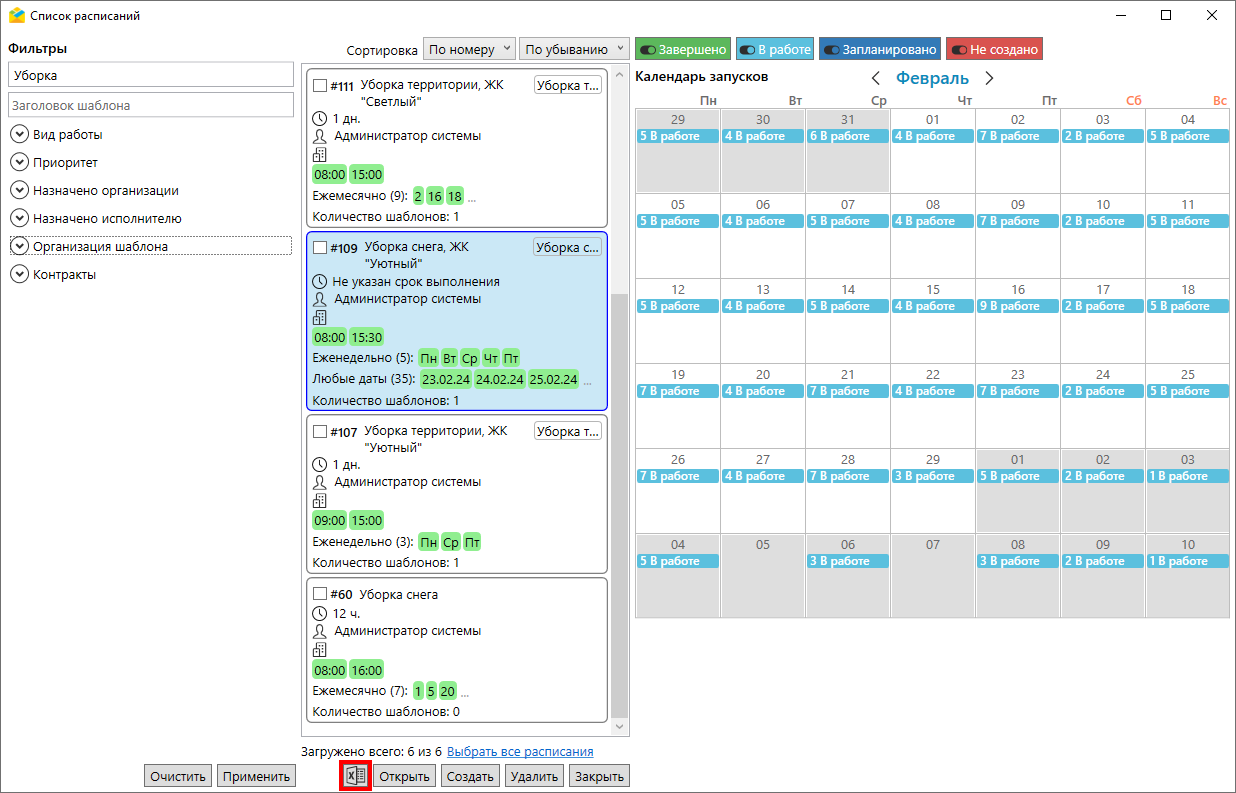1236x793 pixels.
Task: Expand the Вид работы filter
Action: 19,135
